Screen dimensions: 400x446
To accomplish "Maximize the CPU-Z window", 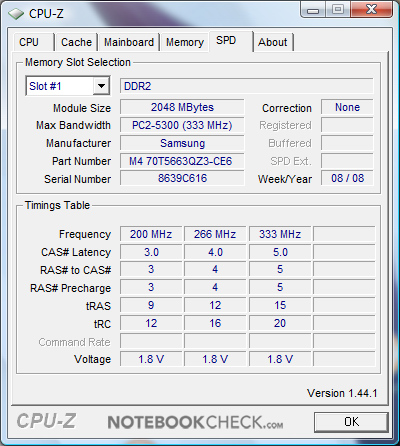I will pos(338,10).
